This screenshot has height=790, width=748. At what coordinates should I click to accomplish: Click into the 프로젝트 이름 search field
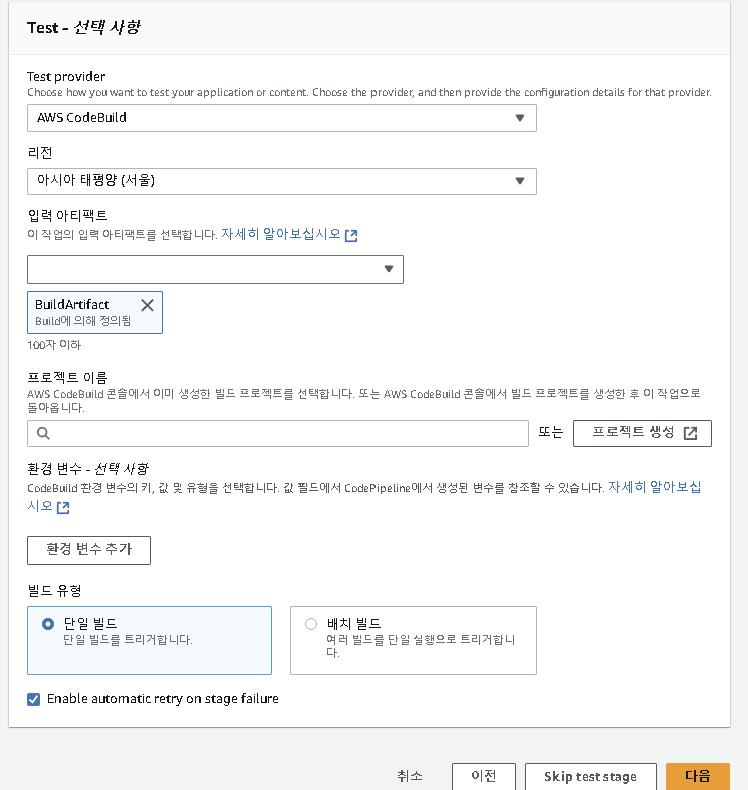(278, 433)
